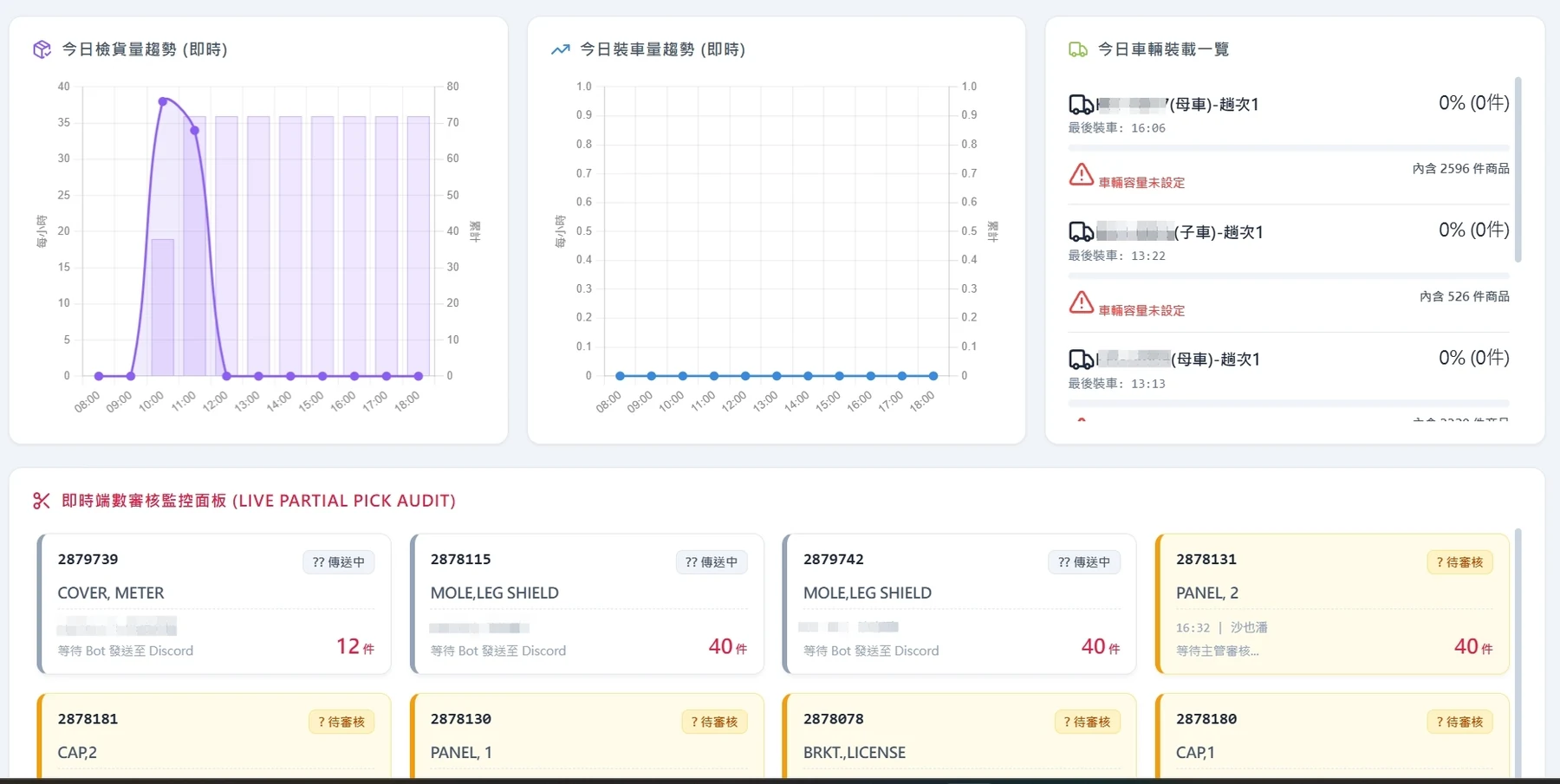Click the 11:00 data point on picking trend line

195,131
